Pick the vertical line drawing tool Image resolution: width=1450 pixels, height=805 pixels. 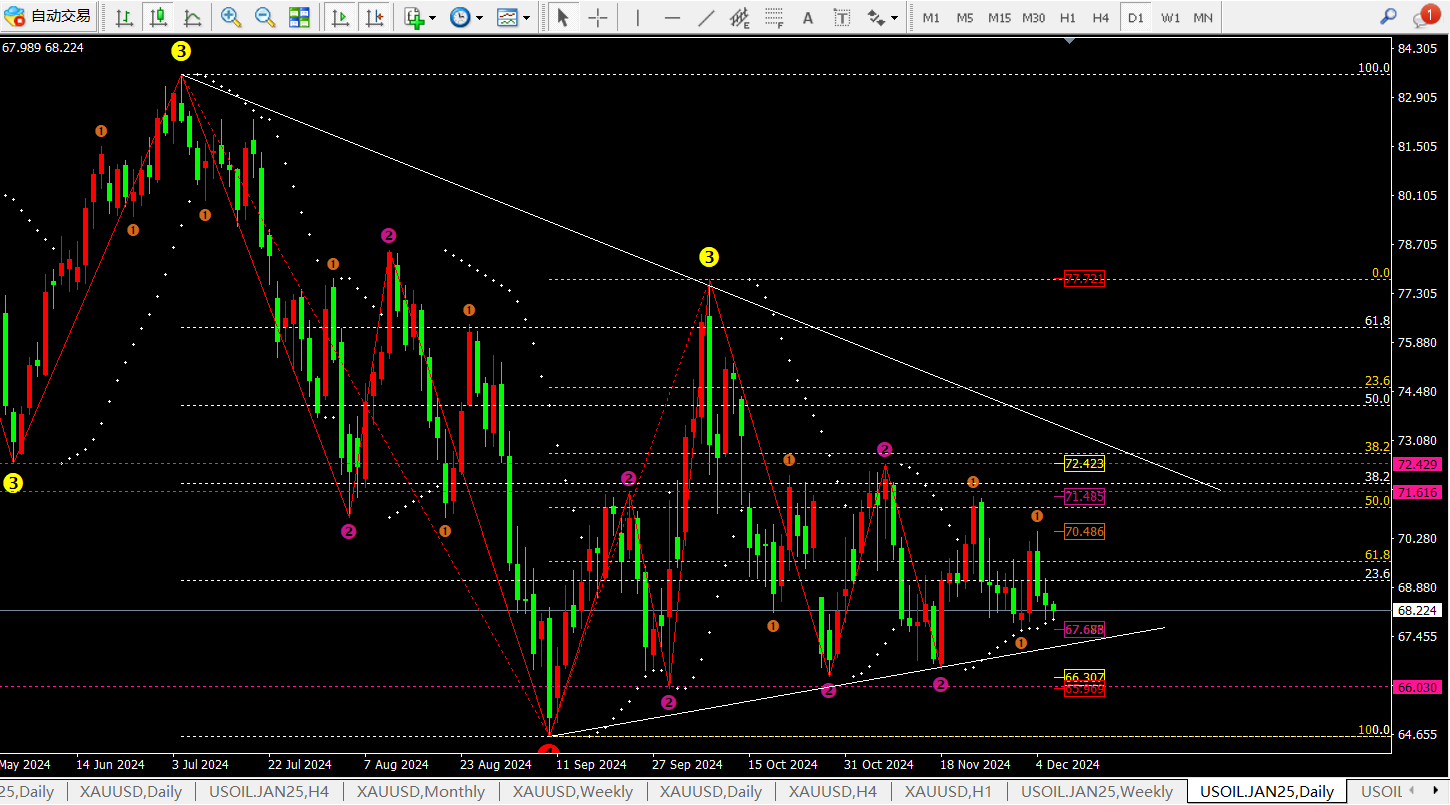pyautogui.click(x=638, y=17)
